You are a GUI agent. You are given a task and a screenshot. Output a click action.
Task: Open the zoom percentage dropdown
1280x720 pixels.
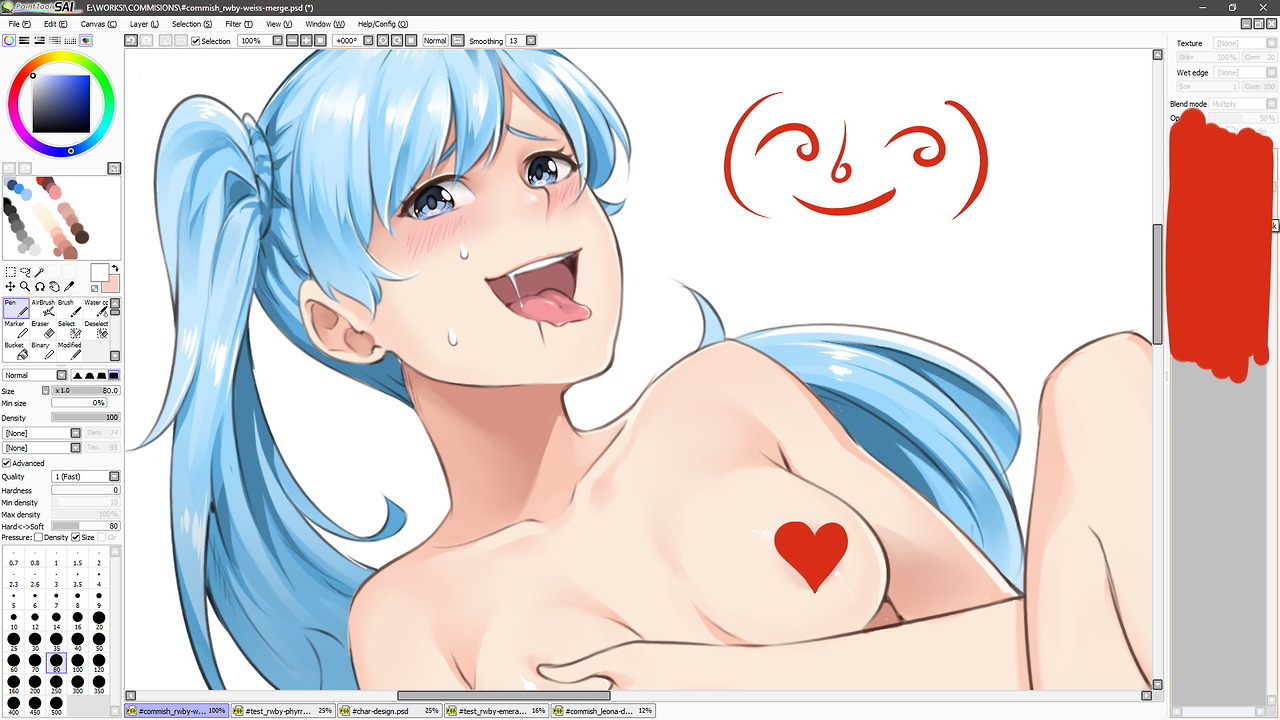[x=278, y=41]
